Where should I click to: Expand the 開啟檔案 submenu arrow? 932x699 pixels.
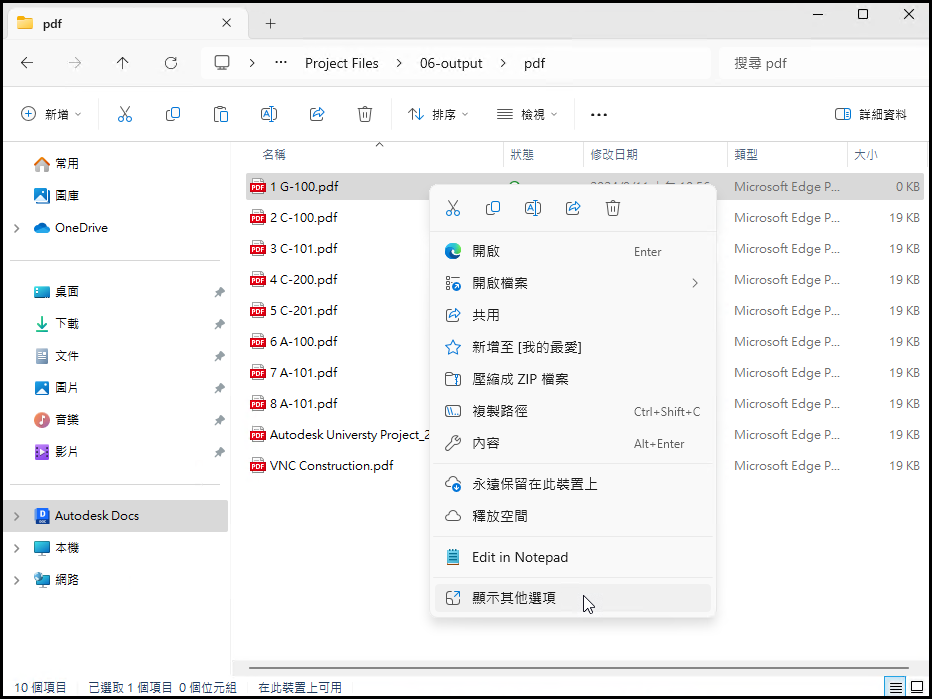[695, 284]
